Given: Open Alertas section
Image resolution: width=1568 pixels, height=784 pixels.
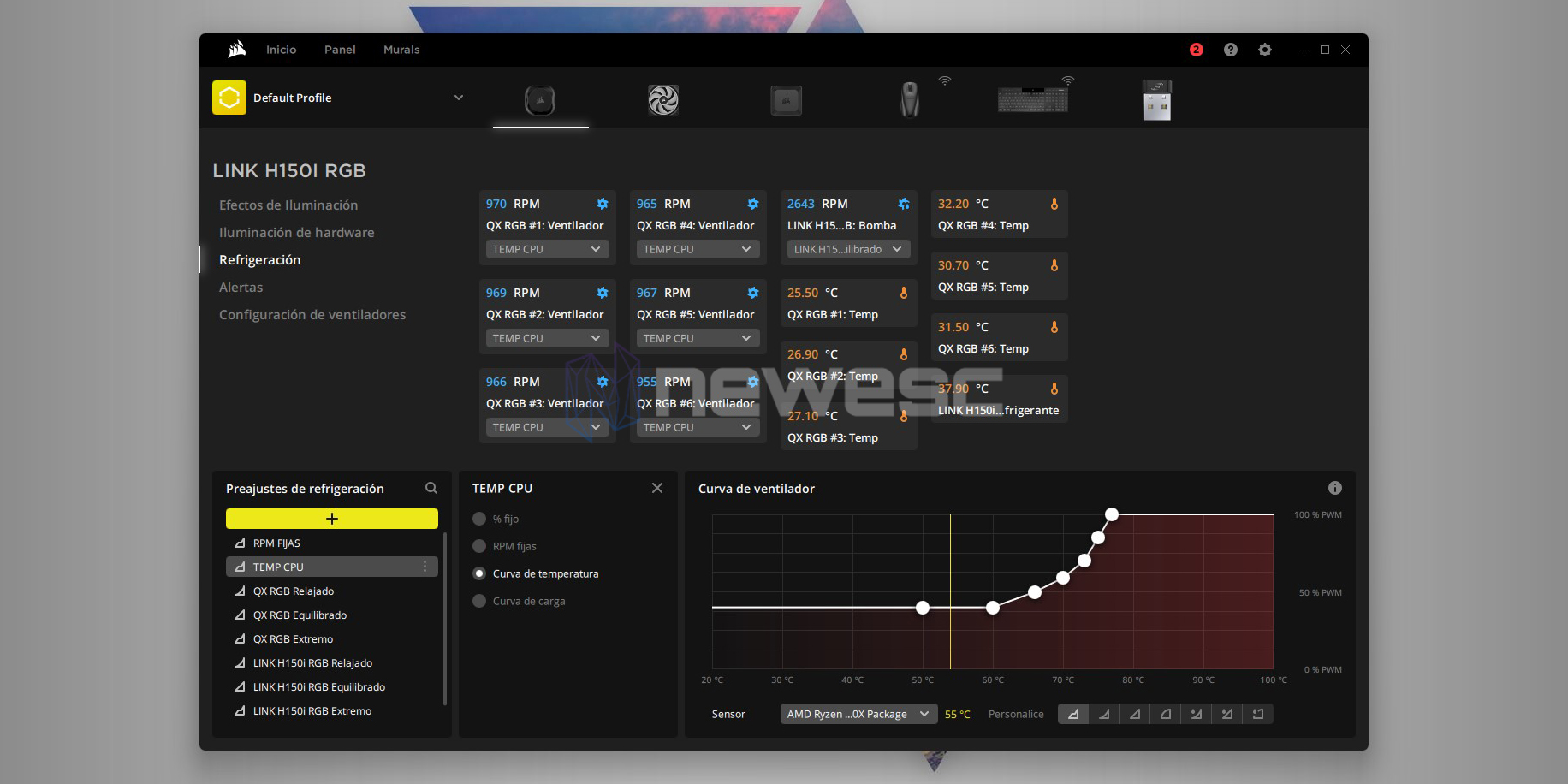Looking at the screenshot, I should pos(241,287).
